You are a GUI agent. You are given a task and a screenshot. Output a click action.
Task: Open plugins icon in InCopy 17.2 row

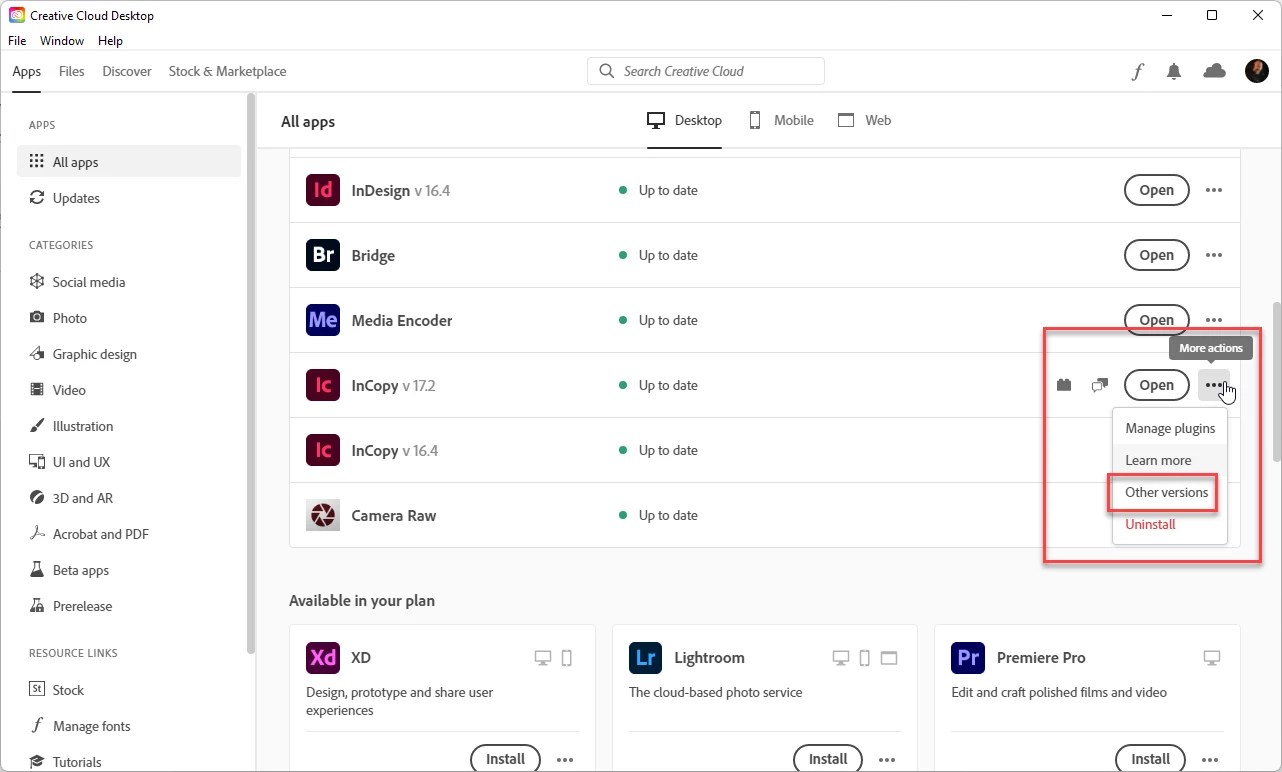point(1064,385)
